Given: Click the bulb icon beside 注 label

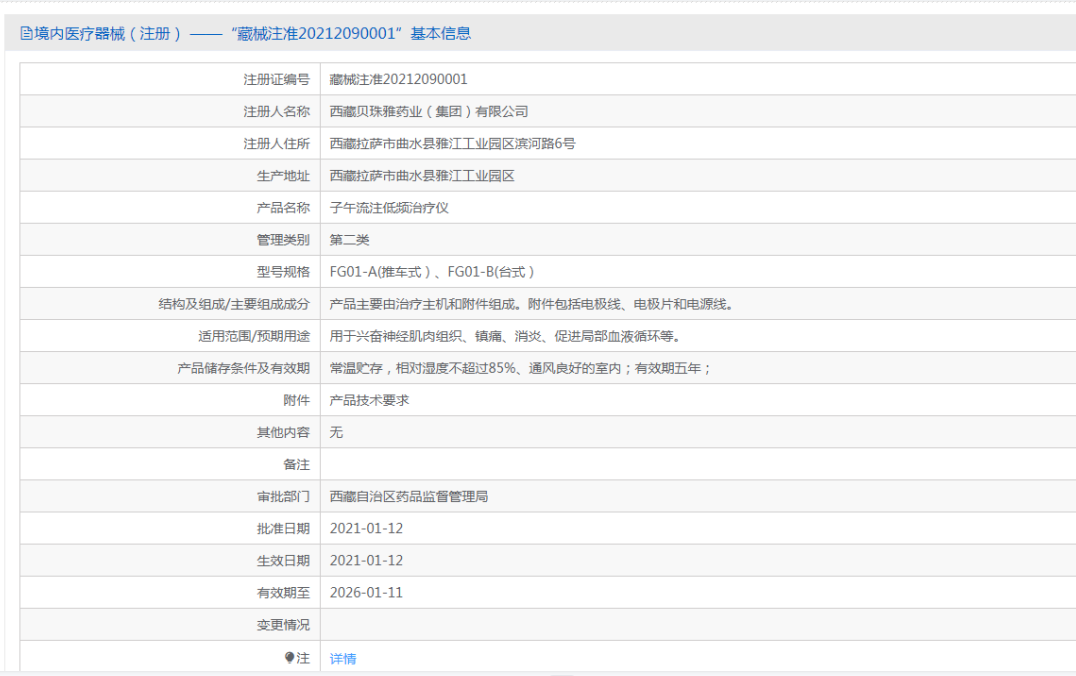Looking at the screenshot, I should pyautogui.click(x=290, y=657).
